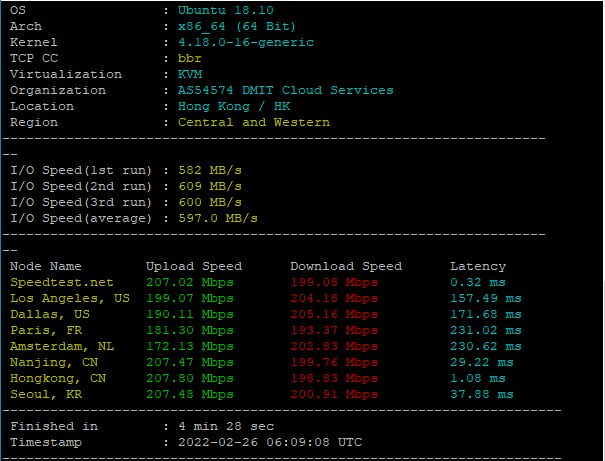The width and height of the screenshot is (605, 461).
Task: Click Amsterdam download '202.83 Mbps'
Action: pyautogui.click(x=334, y=346)
